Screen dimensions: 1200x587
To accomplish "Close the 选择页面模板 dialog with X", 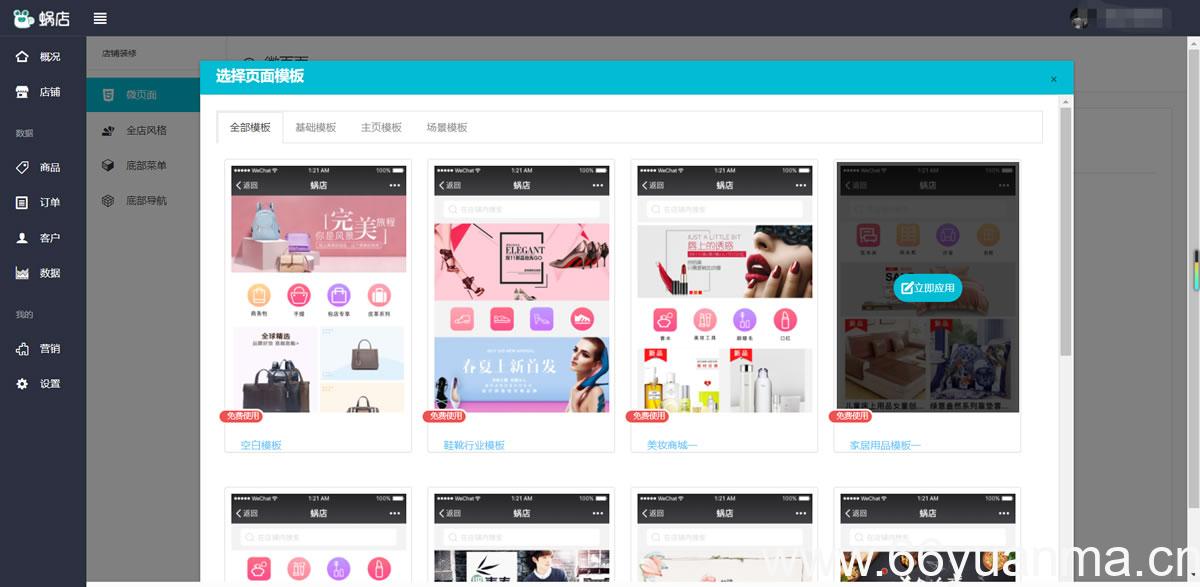I will tap(1053, 79).
